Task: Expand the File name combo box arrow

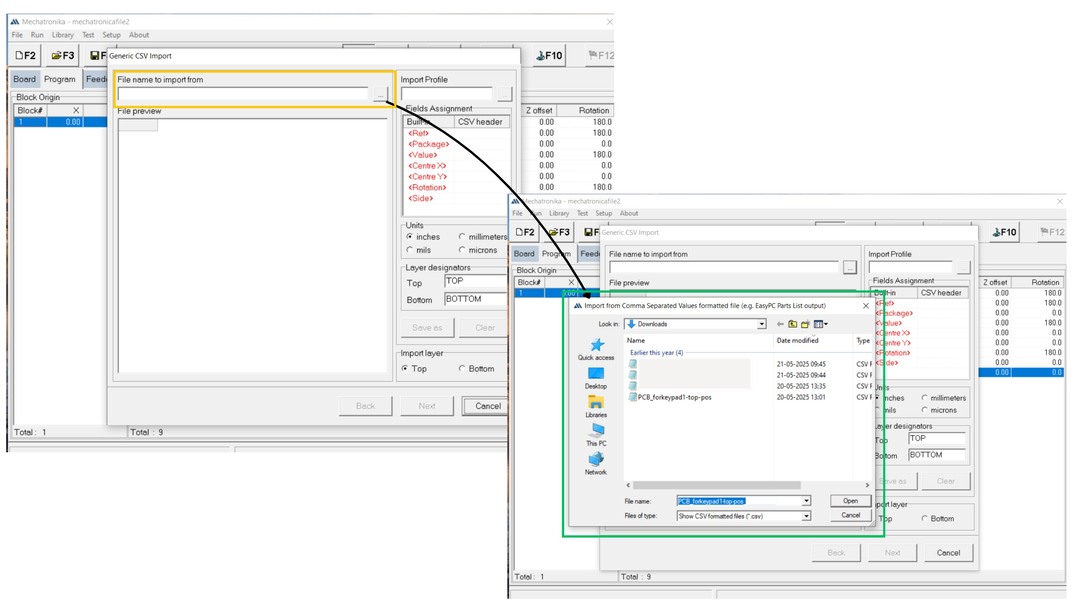Action: (x=806, y=501)
